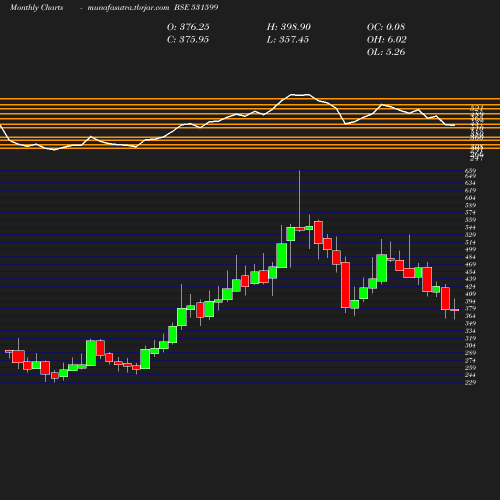Click the 514 price axis label
The image size is (500, 500).
click(x=470, y=242)
